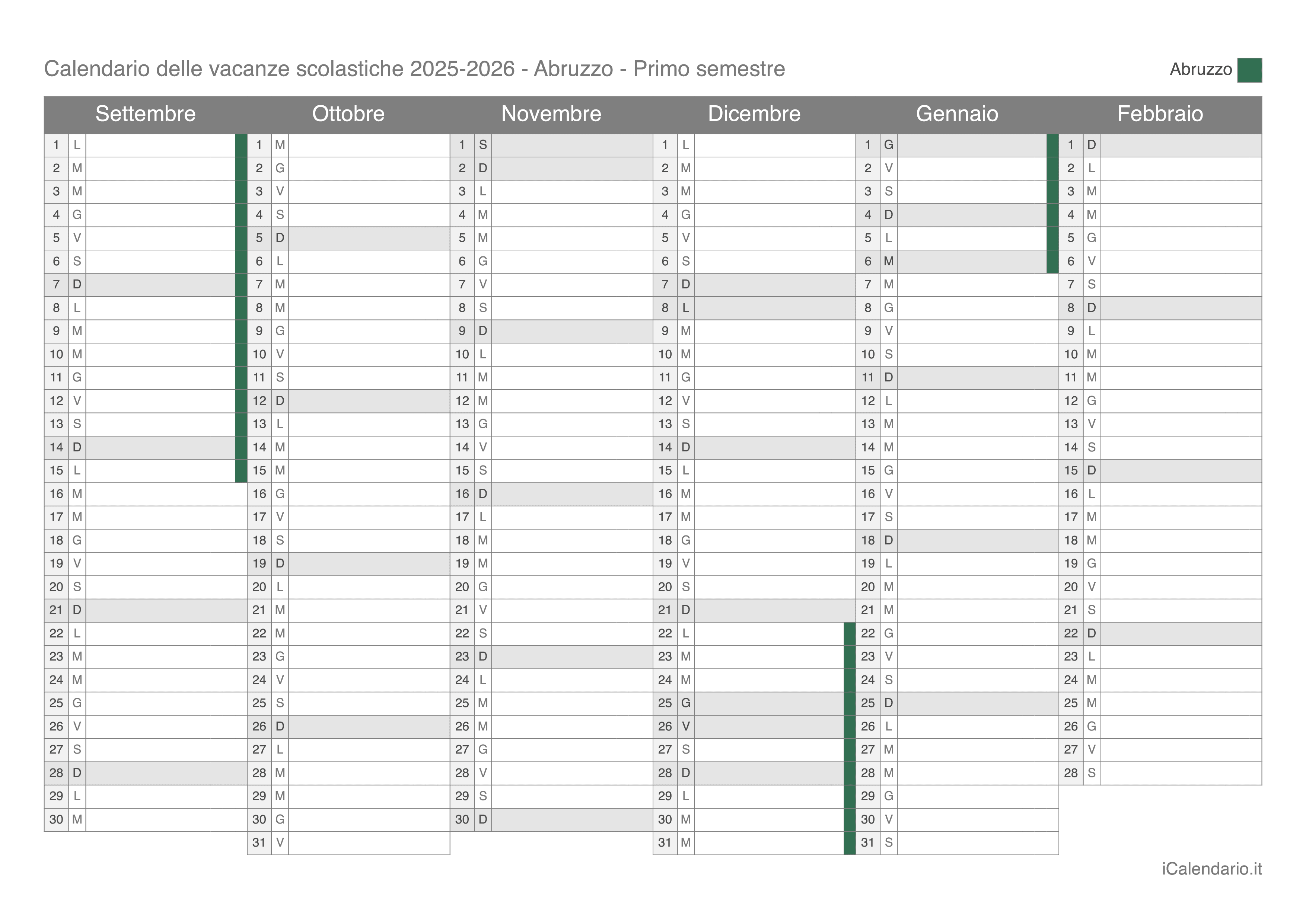Click the green holiday bar in Settembre

coord(241,308)
